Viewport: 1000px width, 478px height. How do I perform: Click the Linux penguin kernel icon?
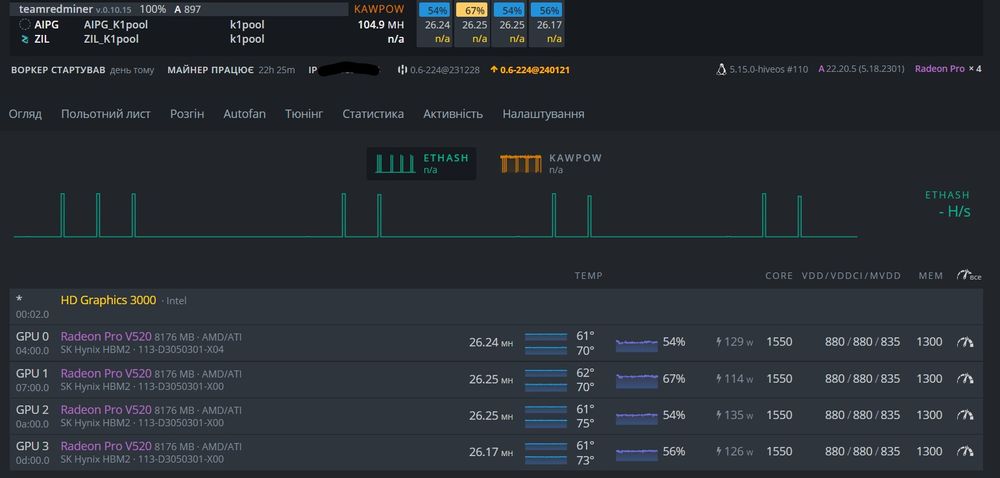(721, 69)
